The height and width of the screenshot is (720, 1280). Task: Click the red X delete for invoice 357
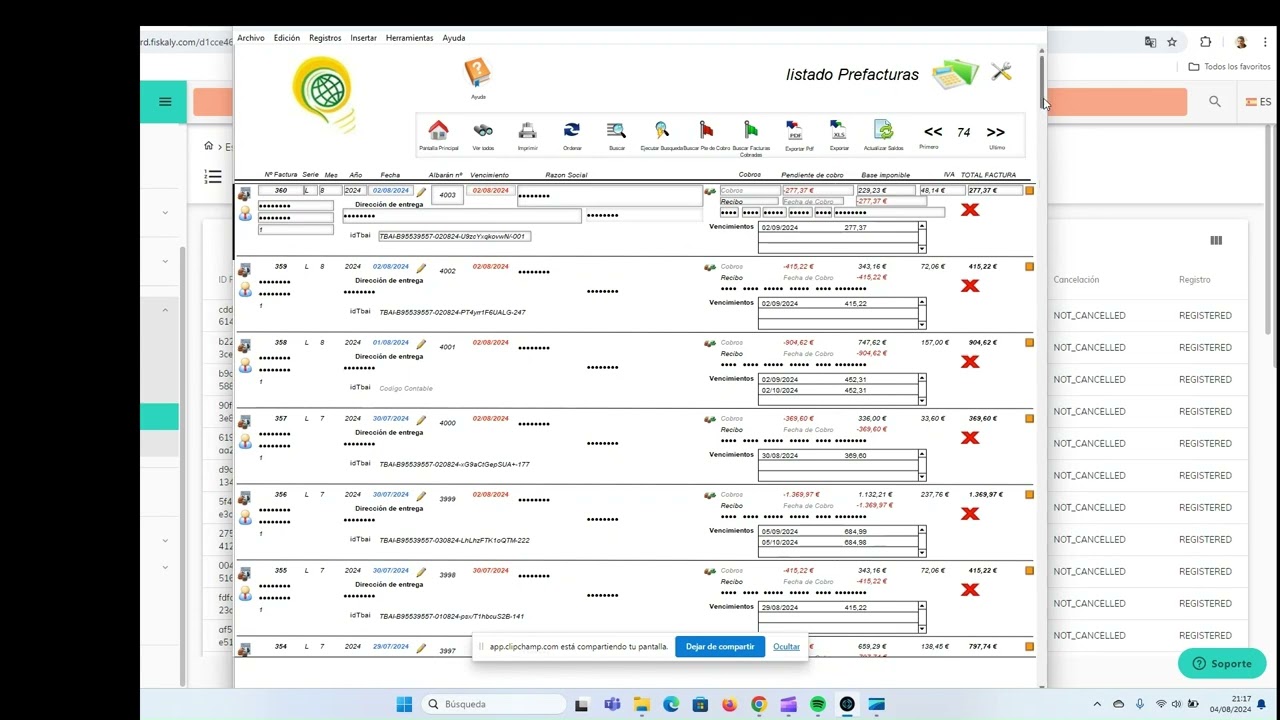click(x=970, y=438)
